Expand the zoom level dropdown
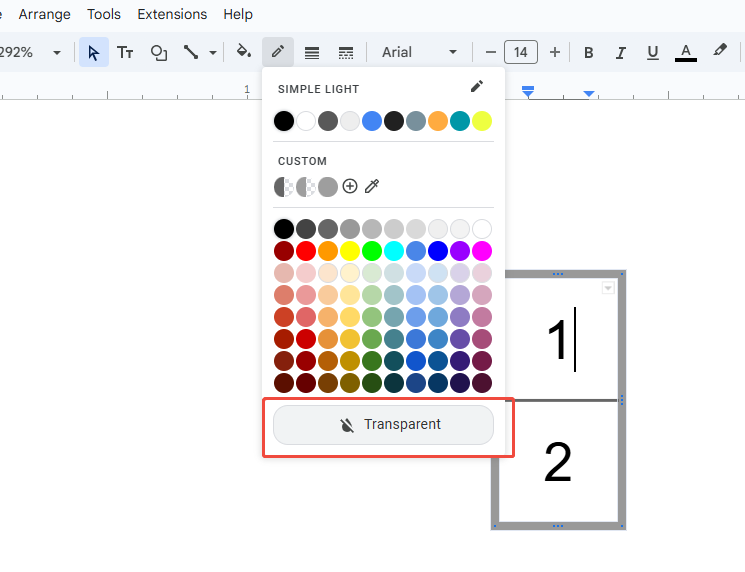Screen dimensions: 745x572 coord(56,52)
